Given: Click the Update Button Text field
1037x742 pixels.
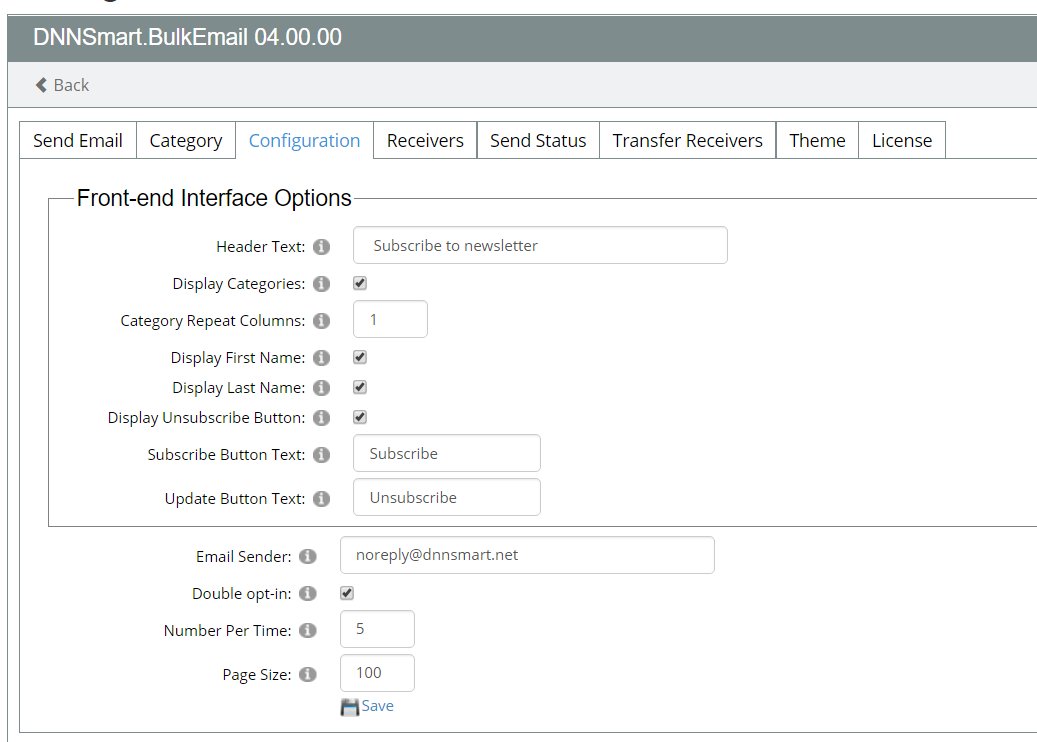Looking at the screenshot, I should pyautogui.click(x=447, y=497).
